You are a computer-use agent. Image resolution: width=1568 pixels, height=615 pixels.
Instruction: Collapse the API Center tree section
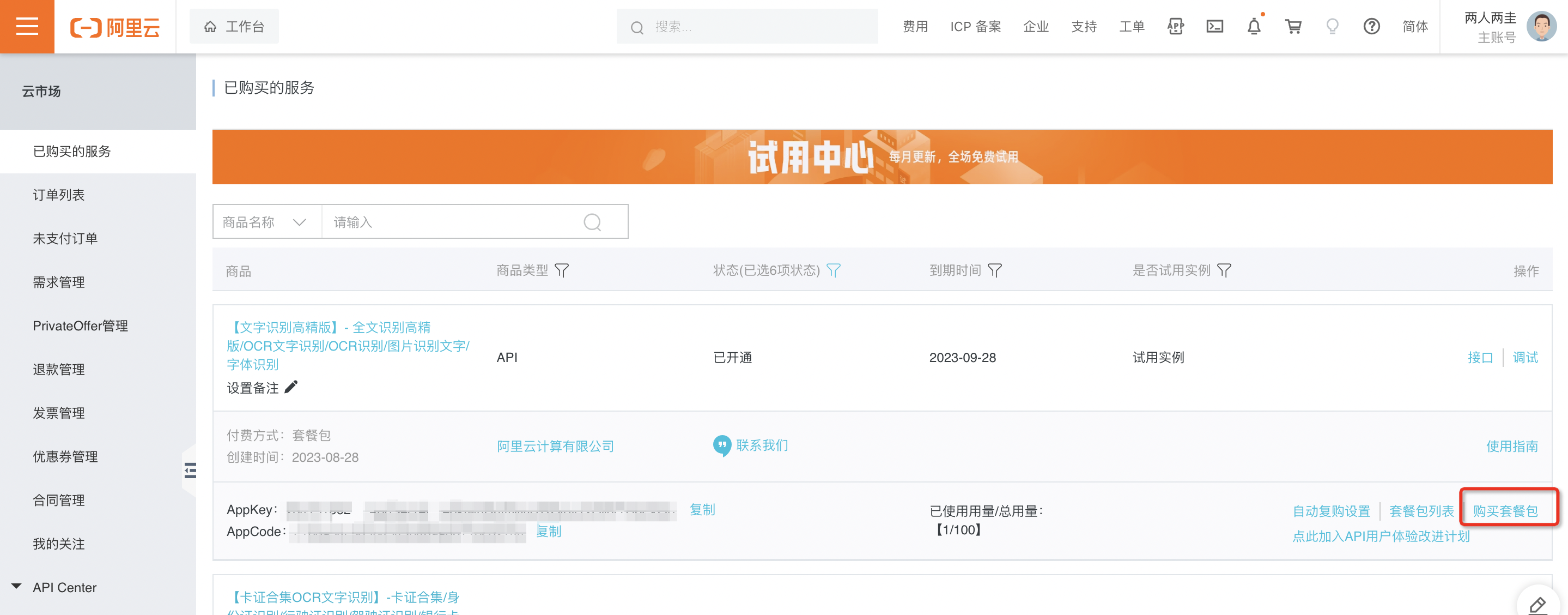pos(16,587)
